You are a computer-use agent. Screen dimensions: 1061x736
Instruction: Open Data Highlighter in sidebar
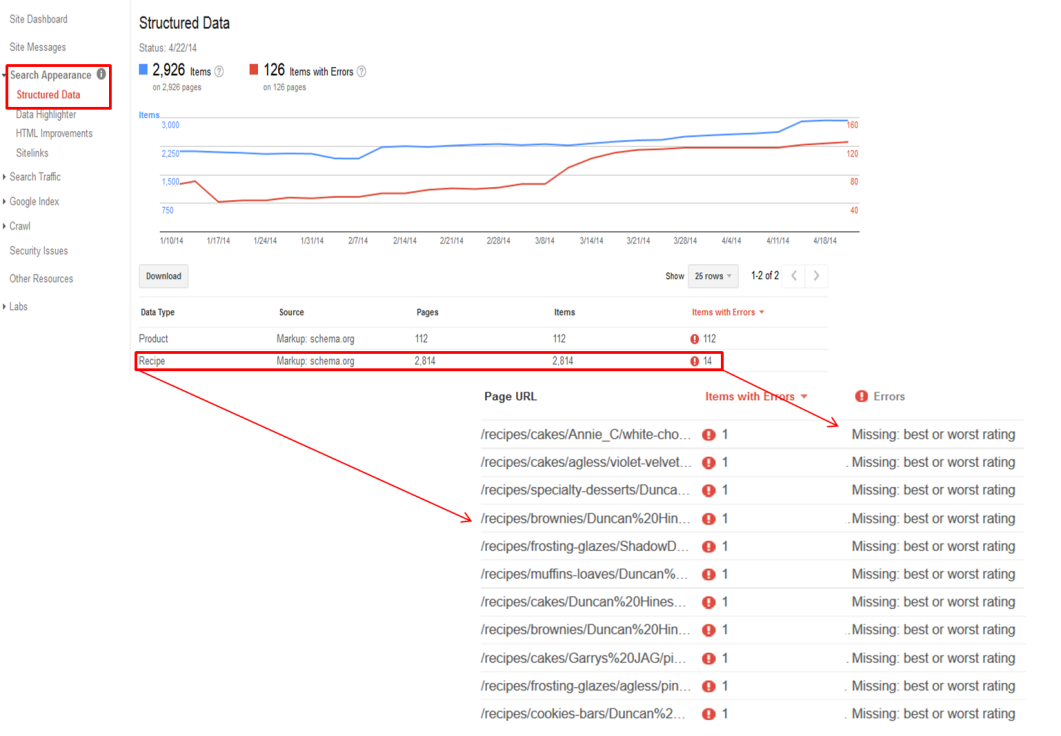46,115
